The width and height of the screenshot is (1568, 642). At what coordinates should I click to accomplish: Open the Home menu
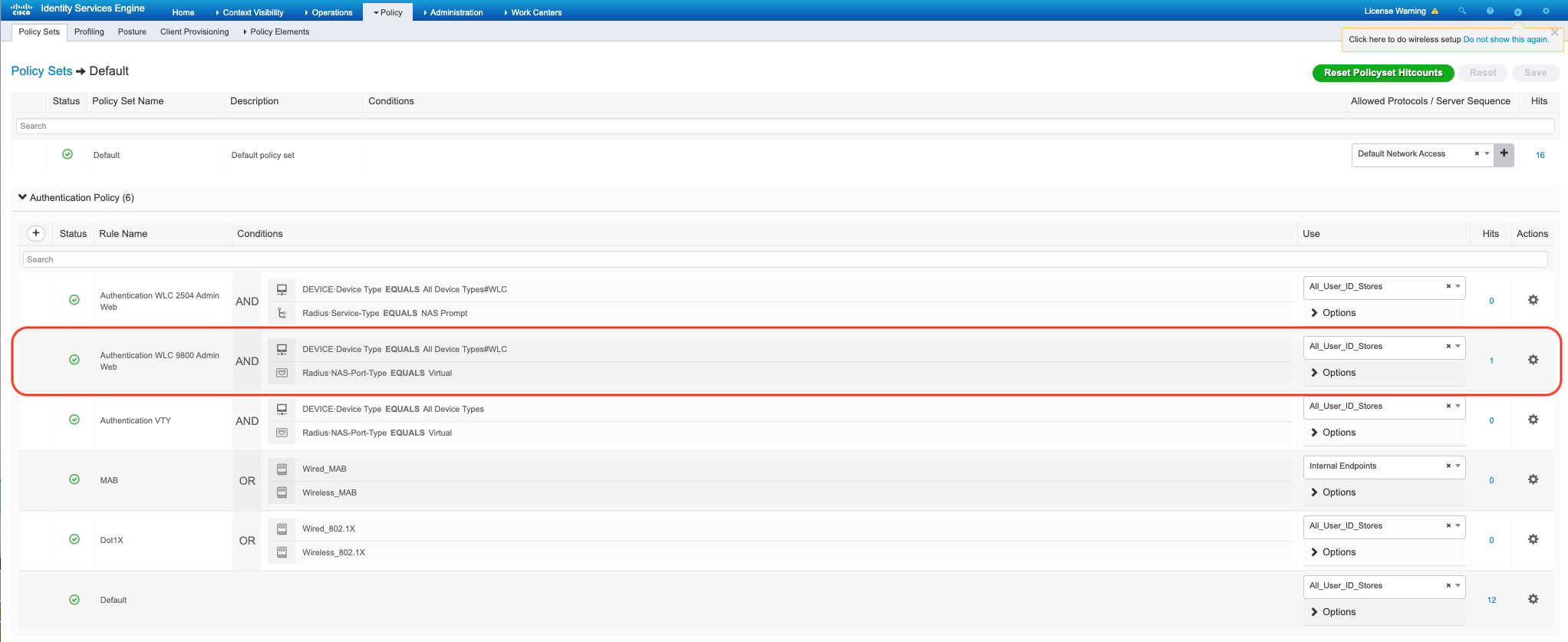click(x=183, y=12)
